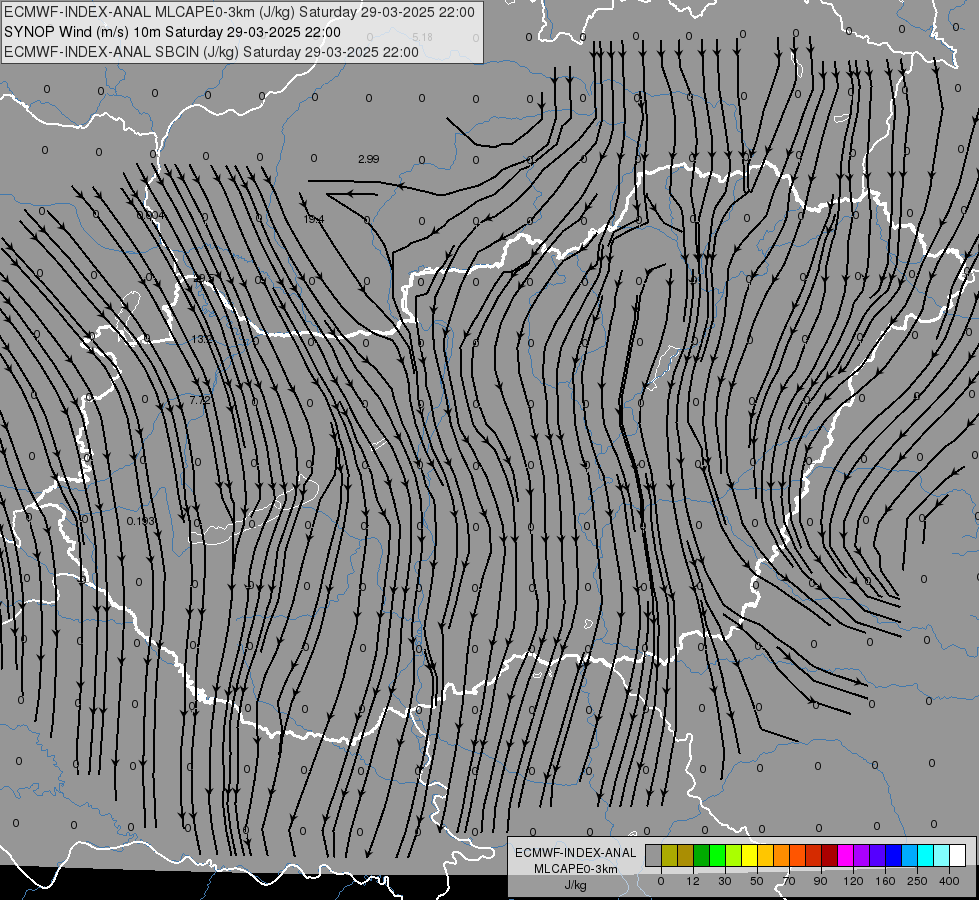Click legend tick label 50

pyautogui.click(x=757, y=881)
